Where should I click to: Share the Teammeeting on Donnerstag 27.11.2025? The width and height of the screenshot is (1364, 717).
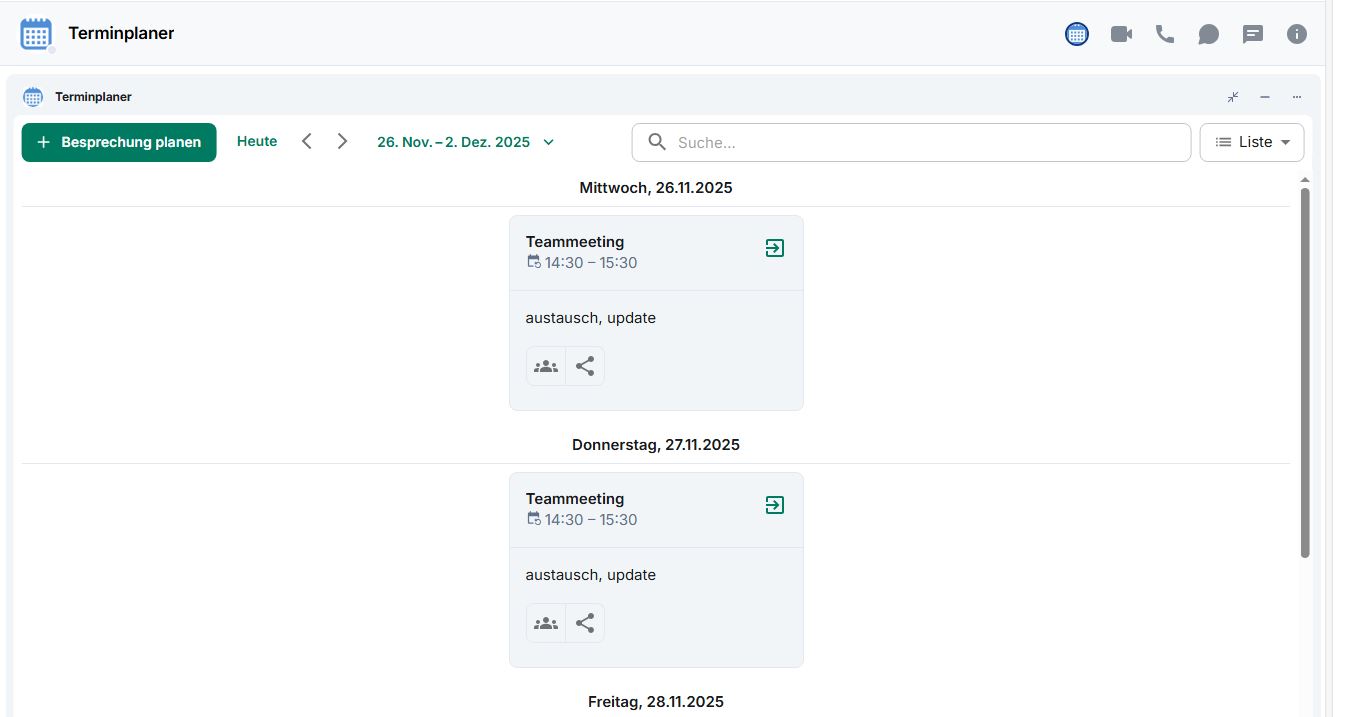[585, 623]
